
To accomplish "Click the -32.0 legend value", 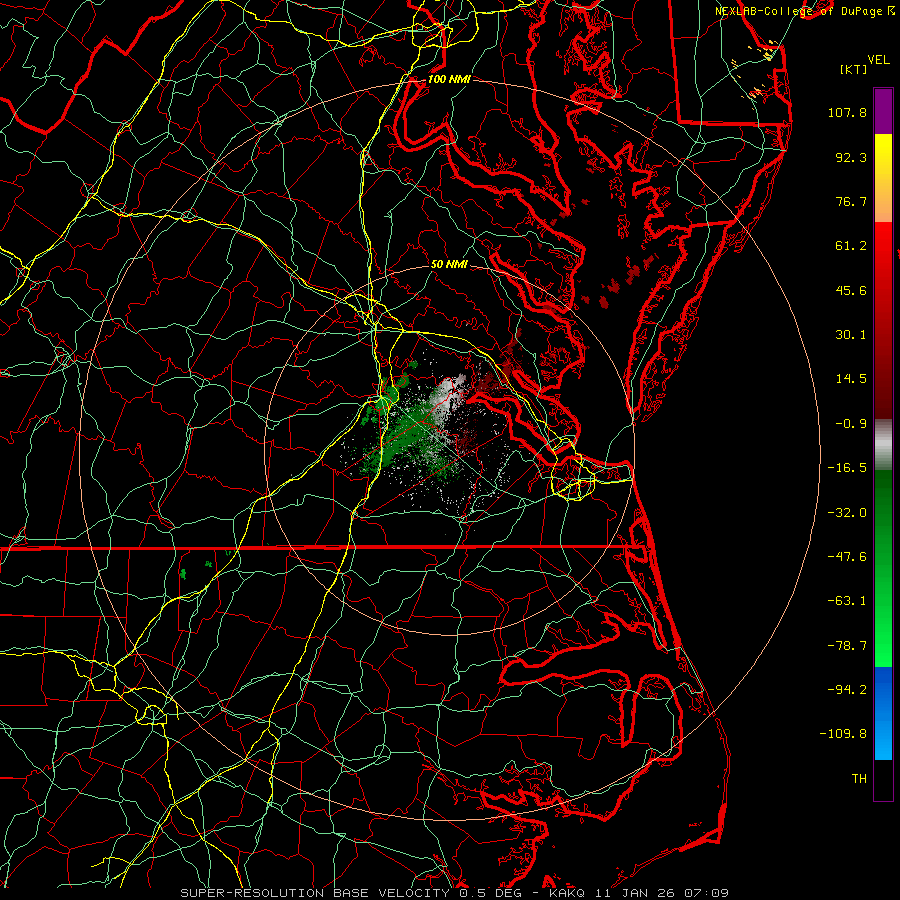I will [x=847, y=513].
